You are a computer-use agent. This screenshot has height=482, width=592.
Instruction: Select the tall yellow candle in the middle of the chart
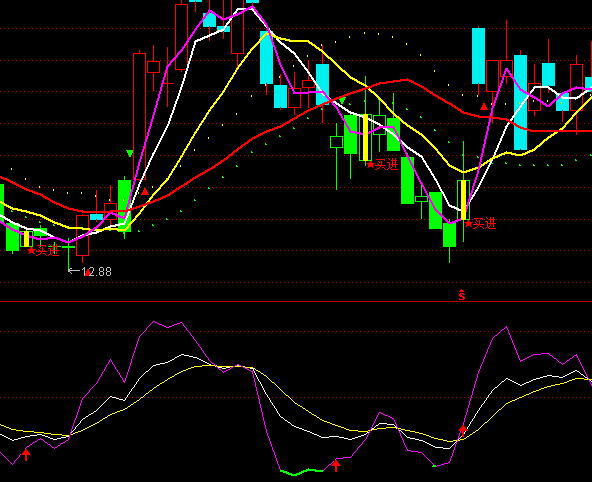365,137
